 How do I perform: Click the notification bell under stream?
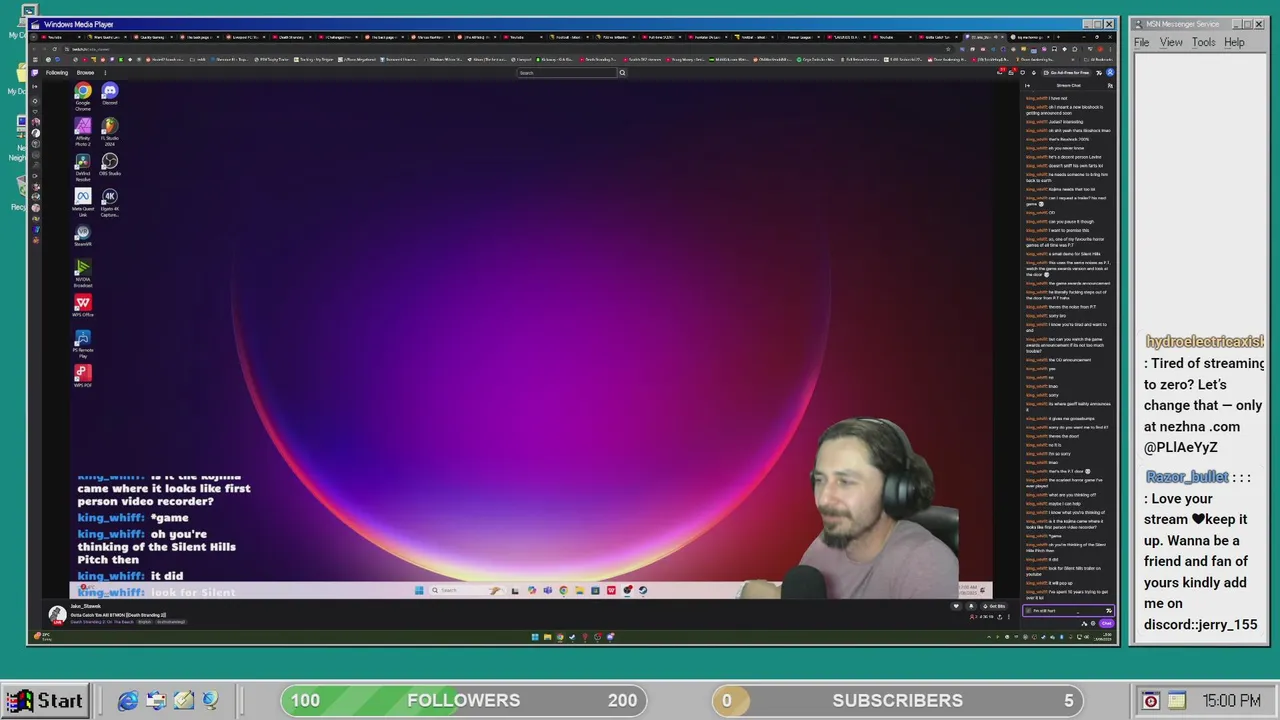click(971, 606)
